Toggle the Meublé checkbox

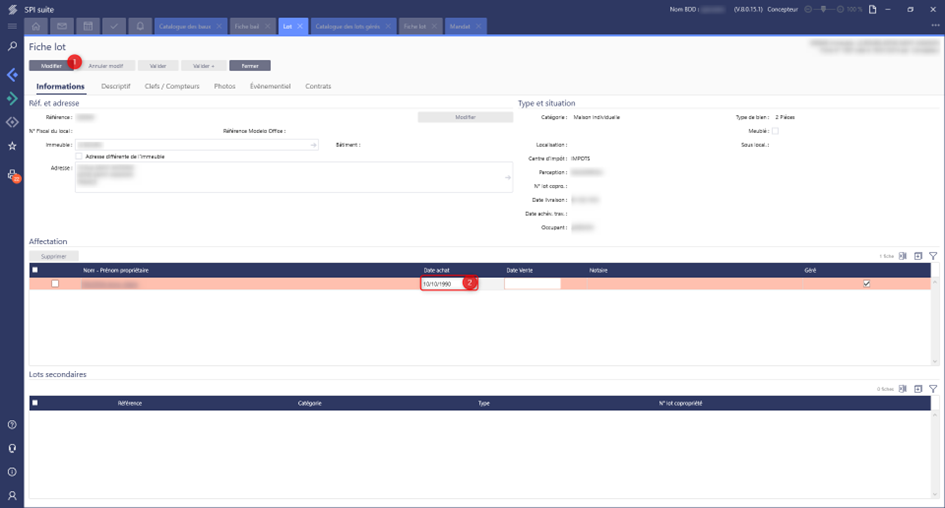(x=775, y=131)
